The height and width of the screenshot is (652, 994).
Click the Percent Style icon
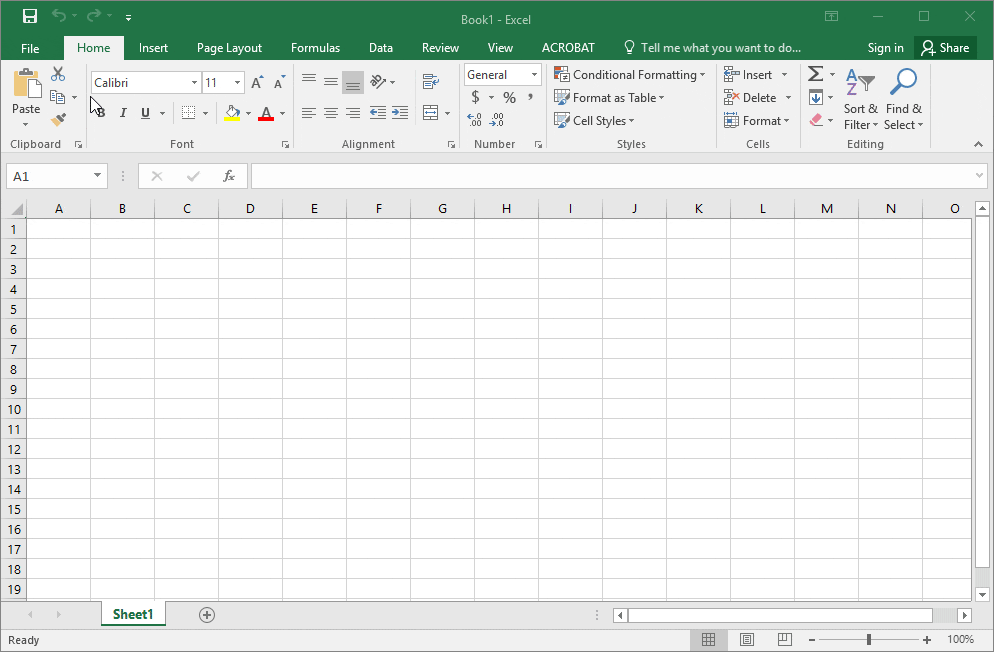tap(508, 98)
